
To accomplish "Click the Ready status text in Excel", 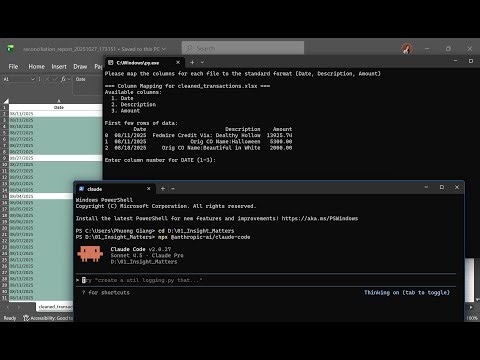I will click(x=10, y=318).
